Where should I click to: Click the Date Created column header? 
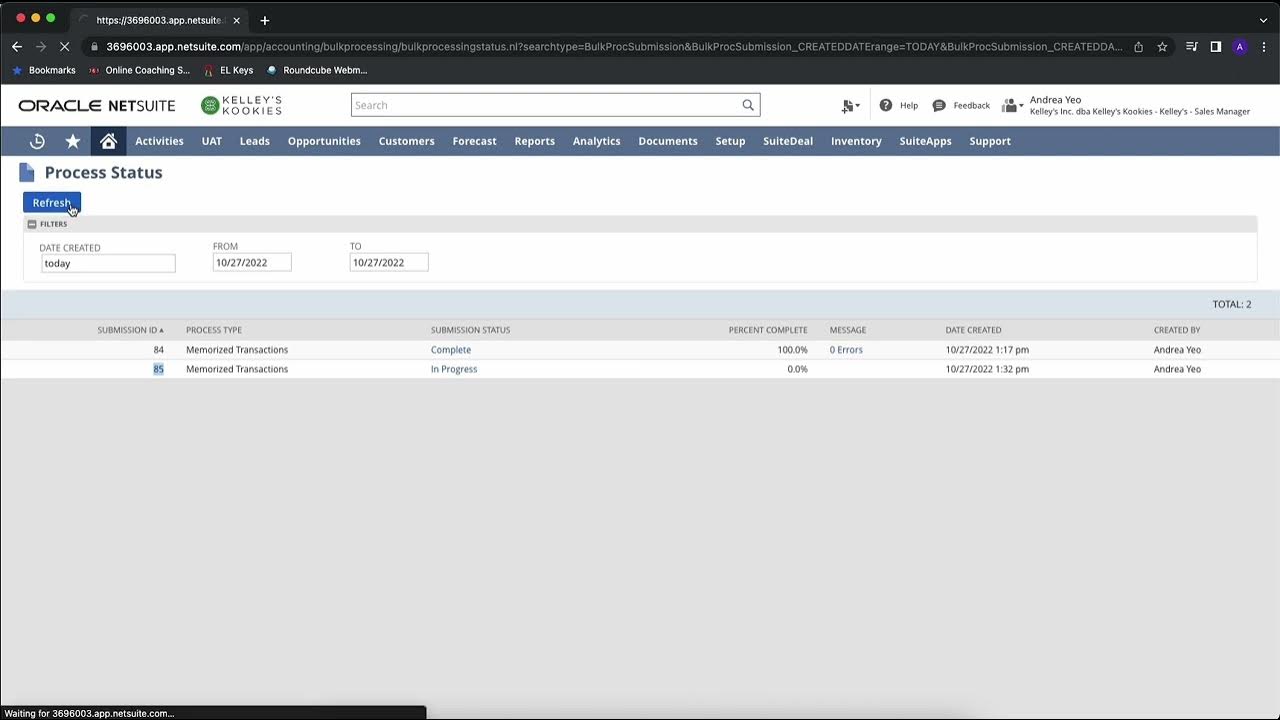click(x=973, y=330)
